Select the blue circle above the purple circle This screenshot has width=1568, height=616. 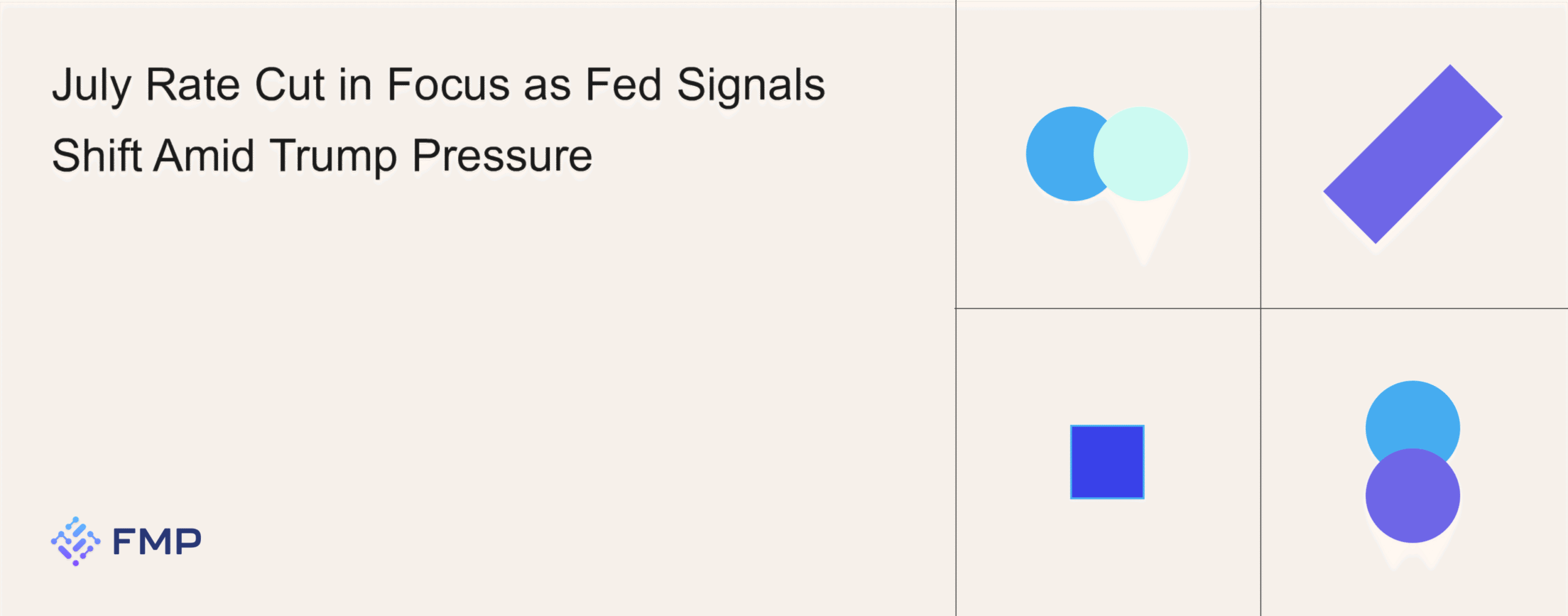[x=1412, y=417]
